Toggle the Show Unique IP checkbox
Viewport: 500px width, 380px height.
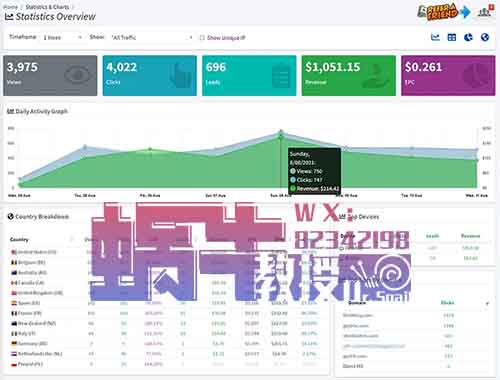pos(202,38)
